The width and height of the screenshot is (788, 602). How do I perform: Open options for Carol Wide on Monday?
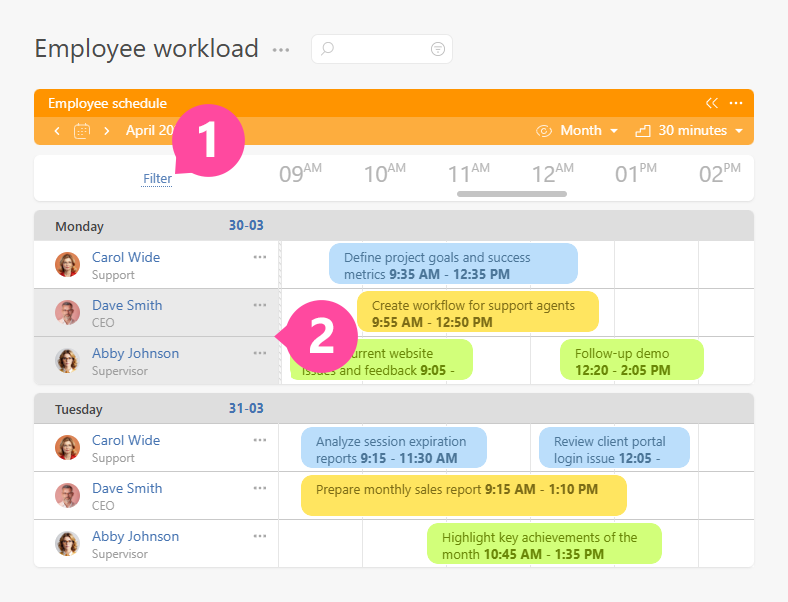(260, 257)
